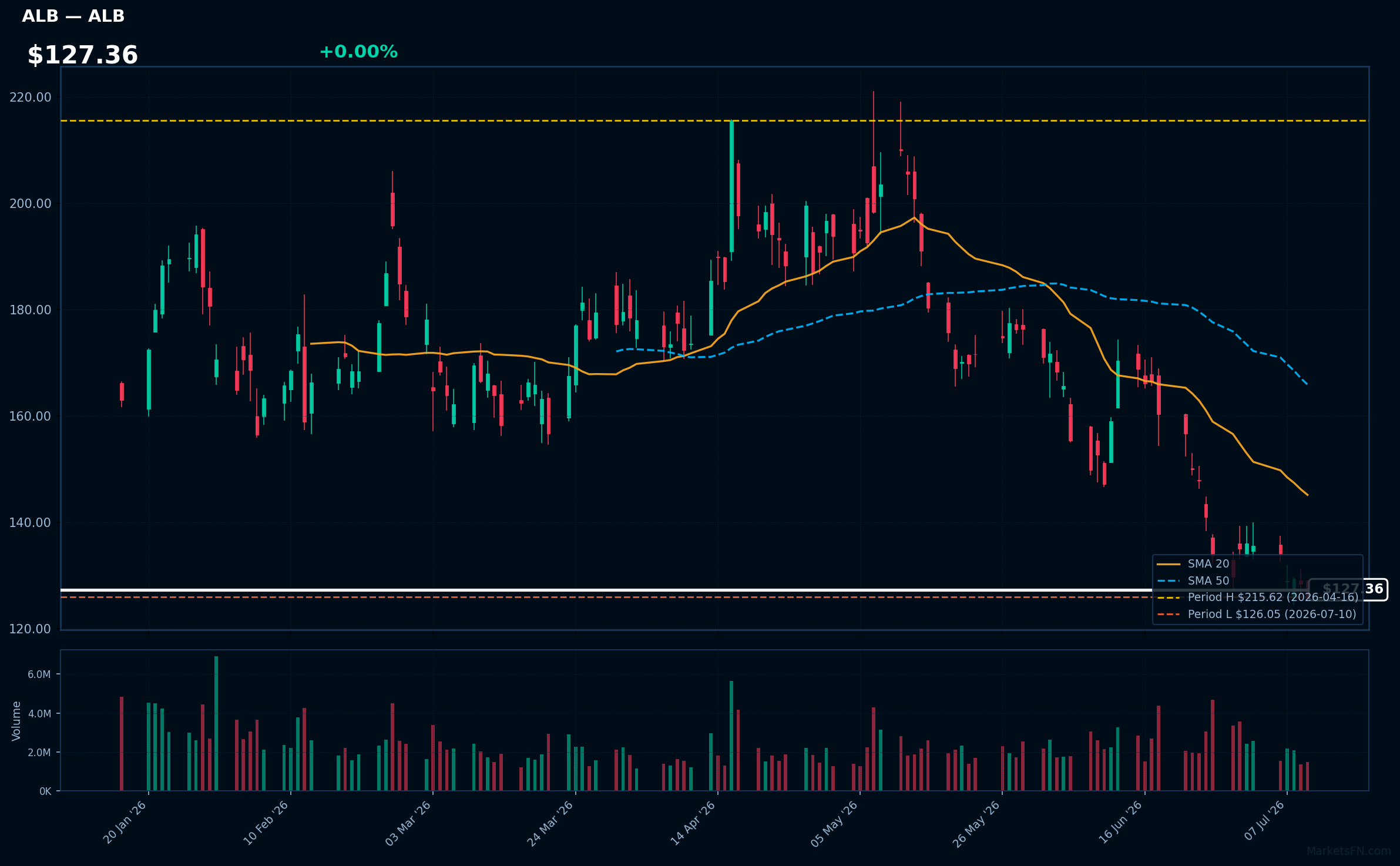Click the Period H $215.62 legend entry
Viewport: 1400px width, 866px height.
[x=1257, y=598]
